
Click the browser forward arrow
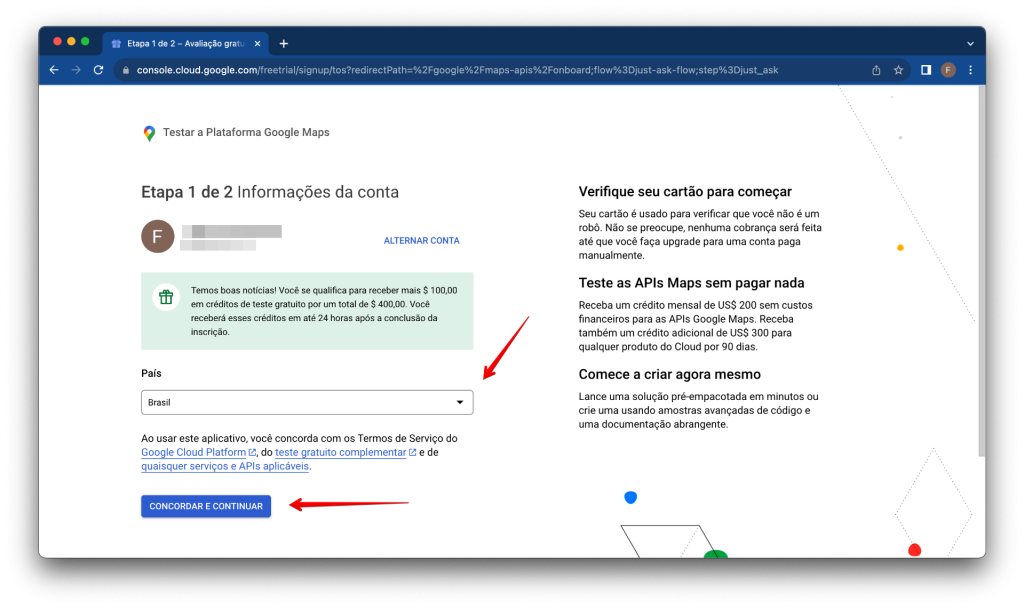pos(76,70)
